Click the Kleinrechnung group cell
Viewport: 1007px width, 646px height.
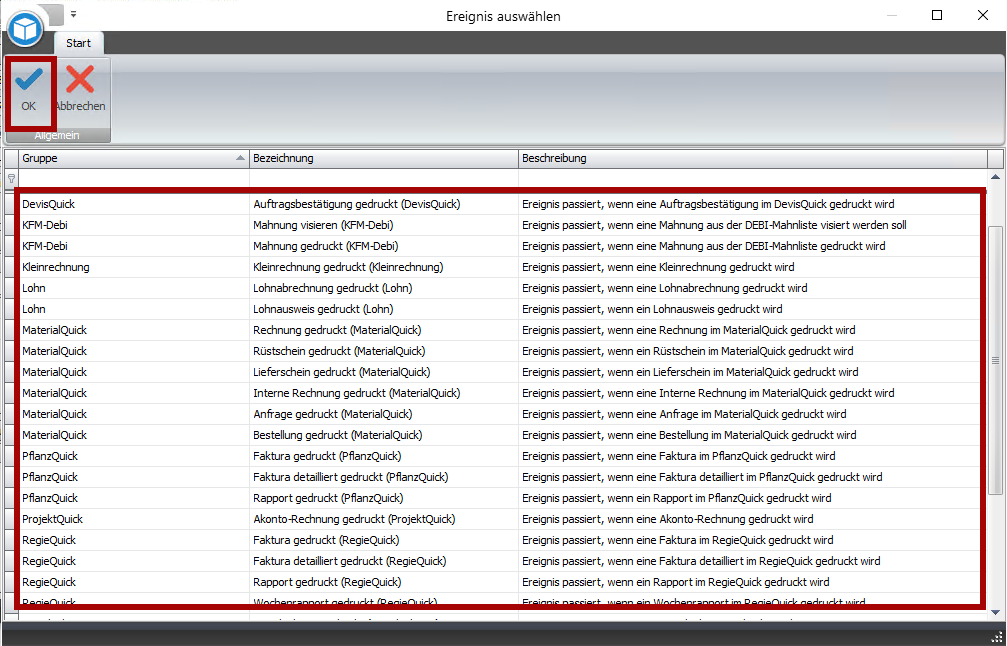click(x=134, y=267)
